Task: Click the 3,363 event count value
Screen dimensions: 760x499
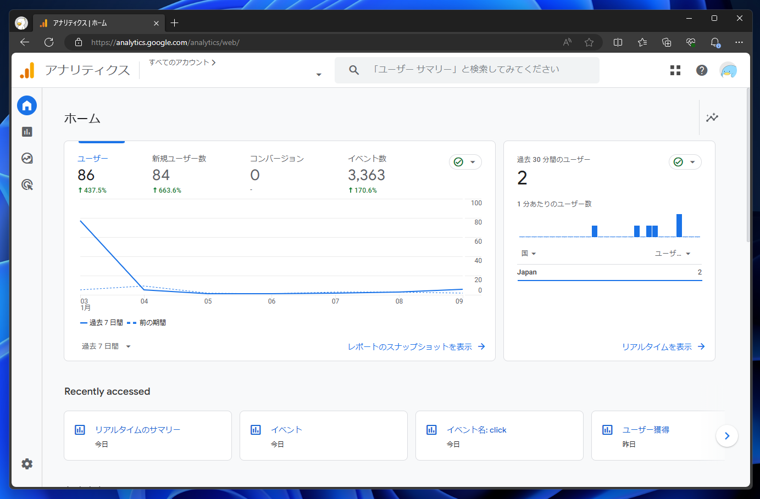Action: tap(366, 175)
